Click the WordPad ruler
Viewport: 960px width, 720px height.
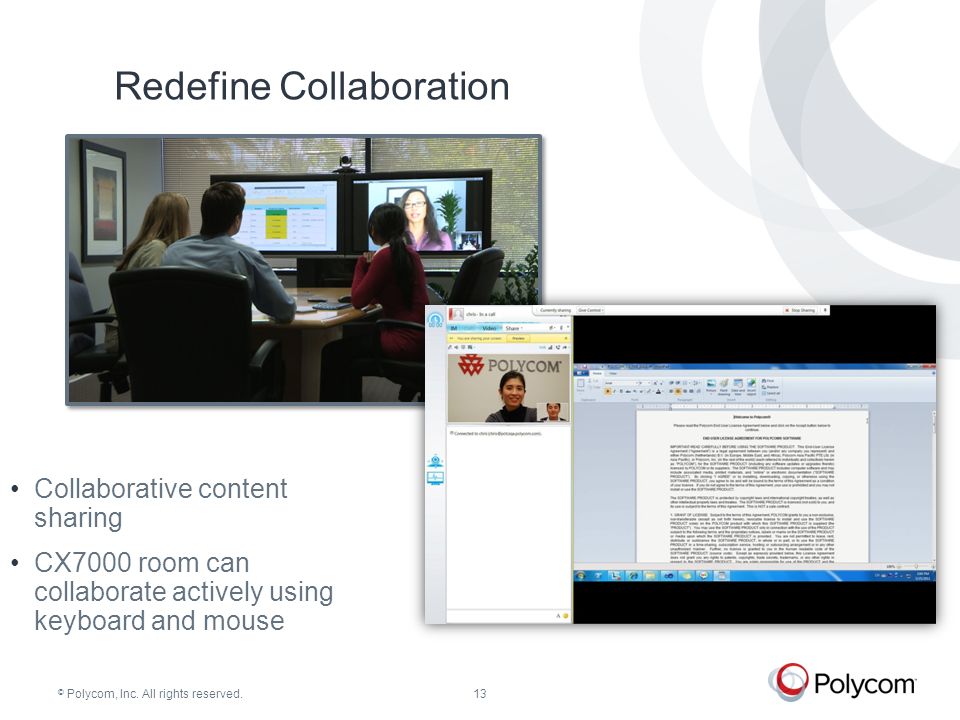click(x=752, y=407)
